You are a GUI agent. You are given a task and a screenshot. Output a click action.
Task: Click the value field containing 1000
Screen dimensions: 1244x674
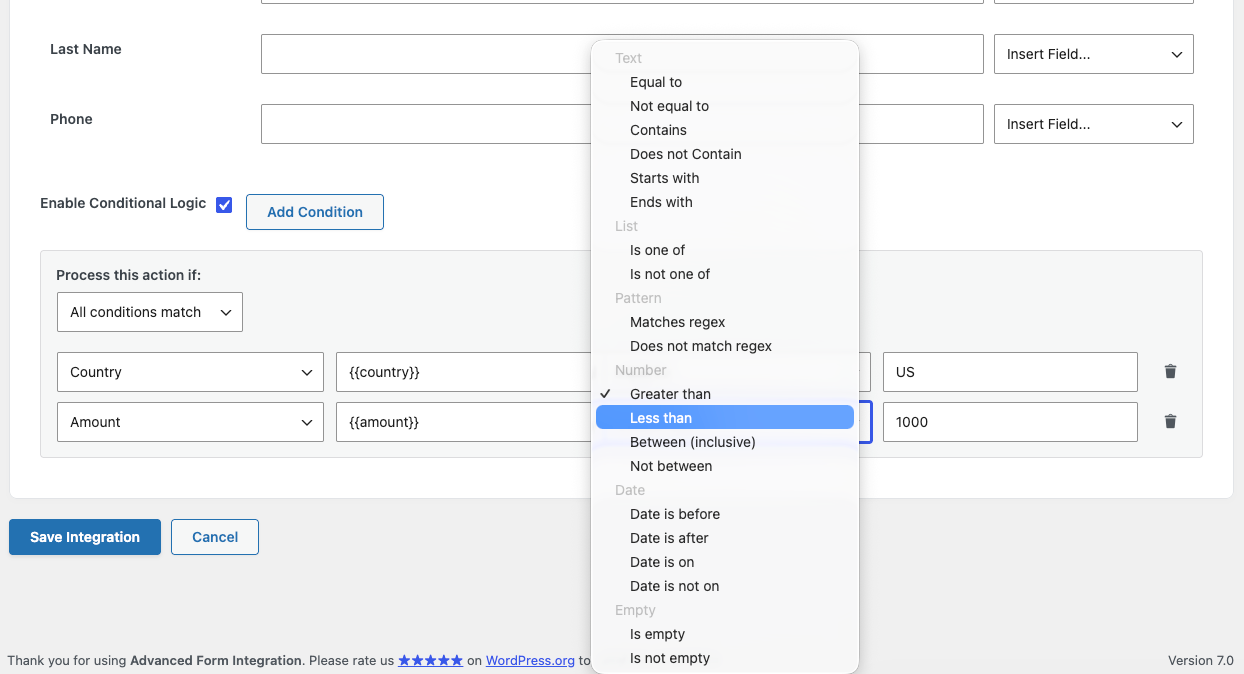(x=1010, y=422)
